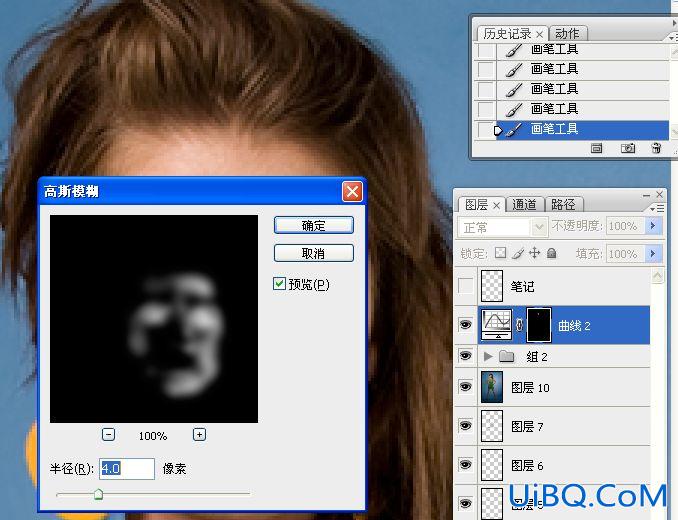Click the 曲线 2 curves adjustment thumbnail

tap(496, 325)
